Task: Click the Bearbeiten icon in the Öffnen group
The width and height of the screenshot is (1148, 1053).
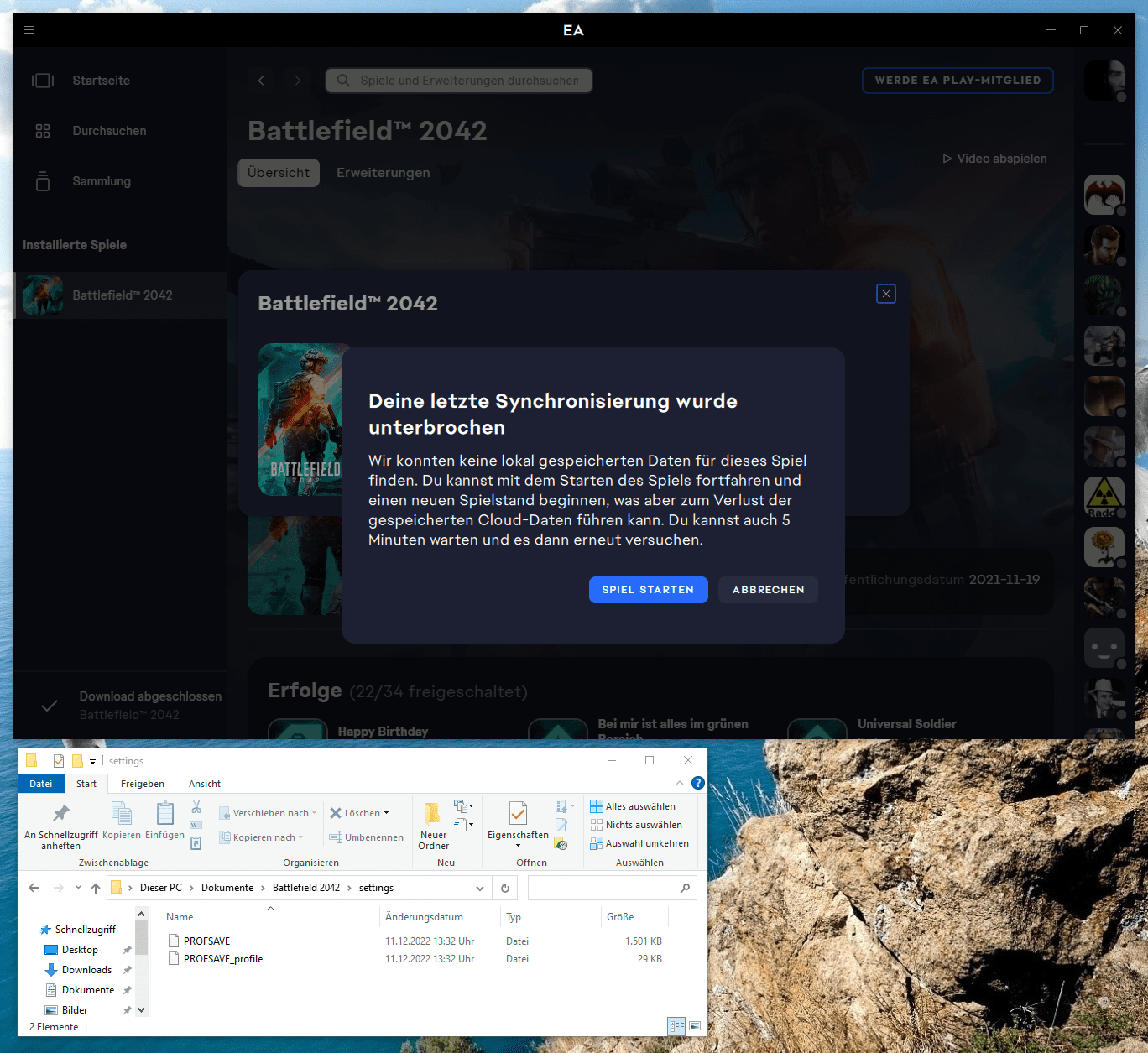Action: pos(561,826)
